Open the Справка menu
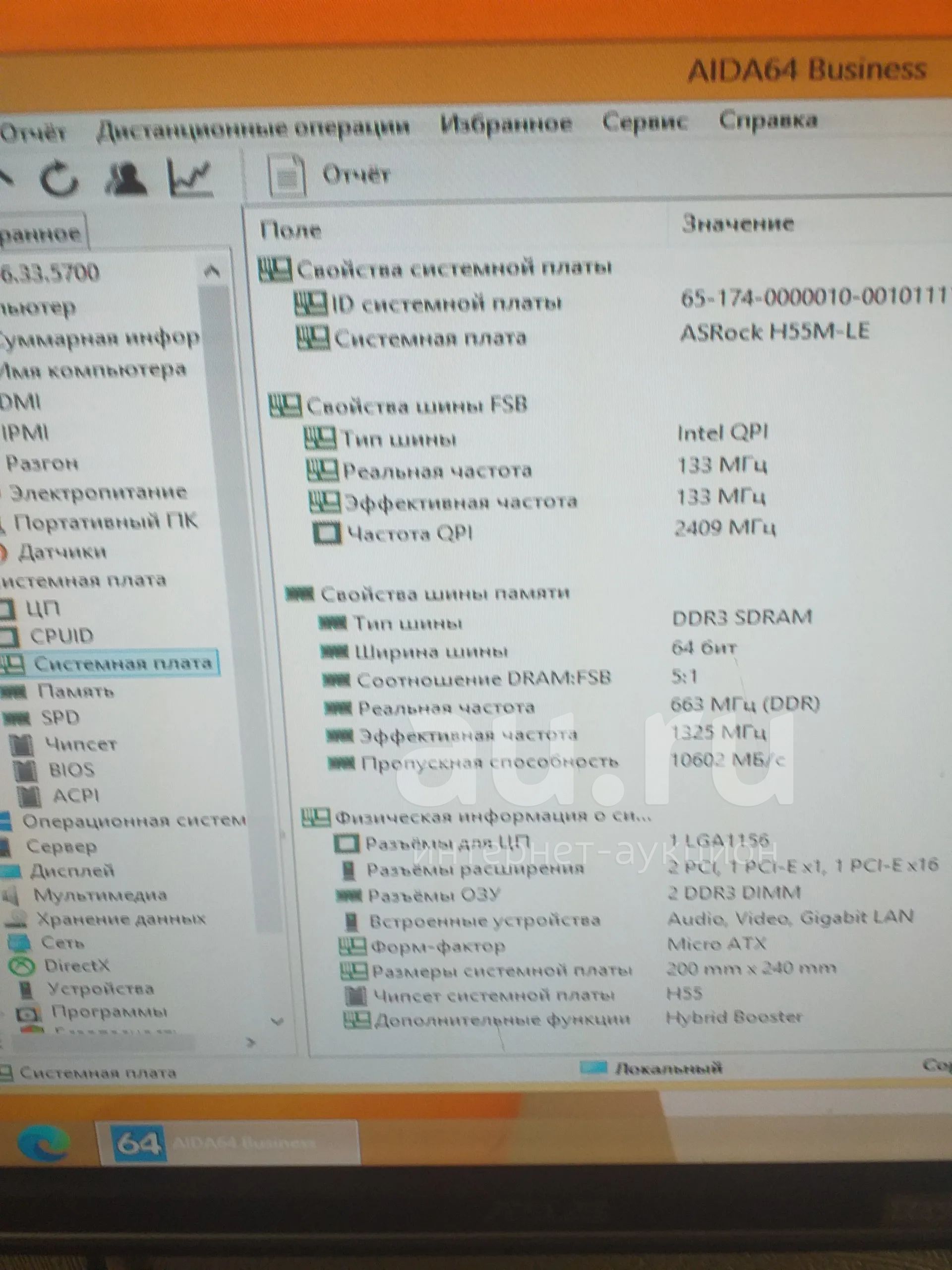The width and height of the screenshot is (952, 1270). pyautogui.click(x=769, y=121)
